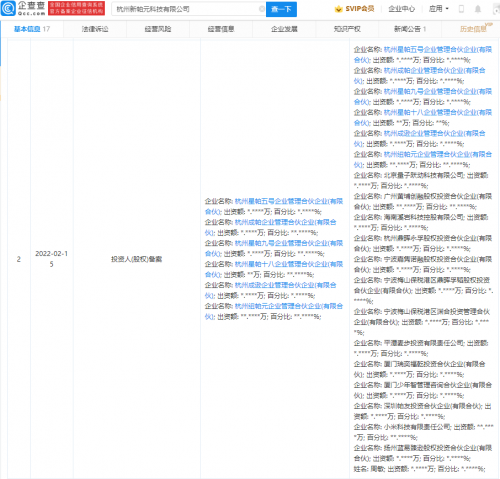Screen dimensions: 500x479
Task: Switch to the 经营信息 tab
Action: click(221, 29)
